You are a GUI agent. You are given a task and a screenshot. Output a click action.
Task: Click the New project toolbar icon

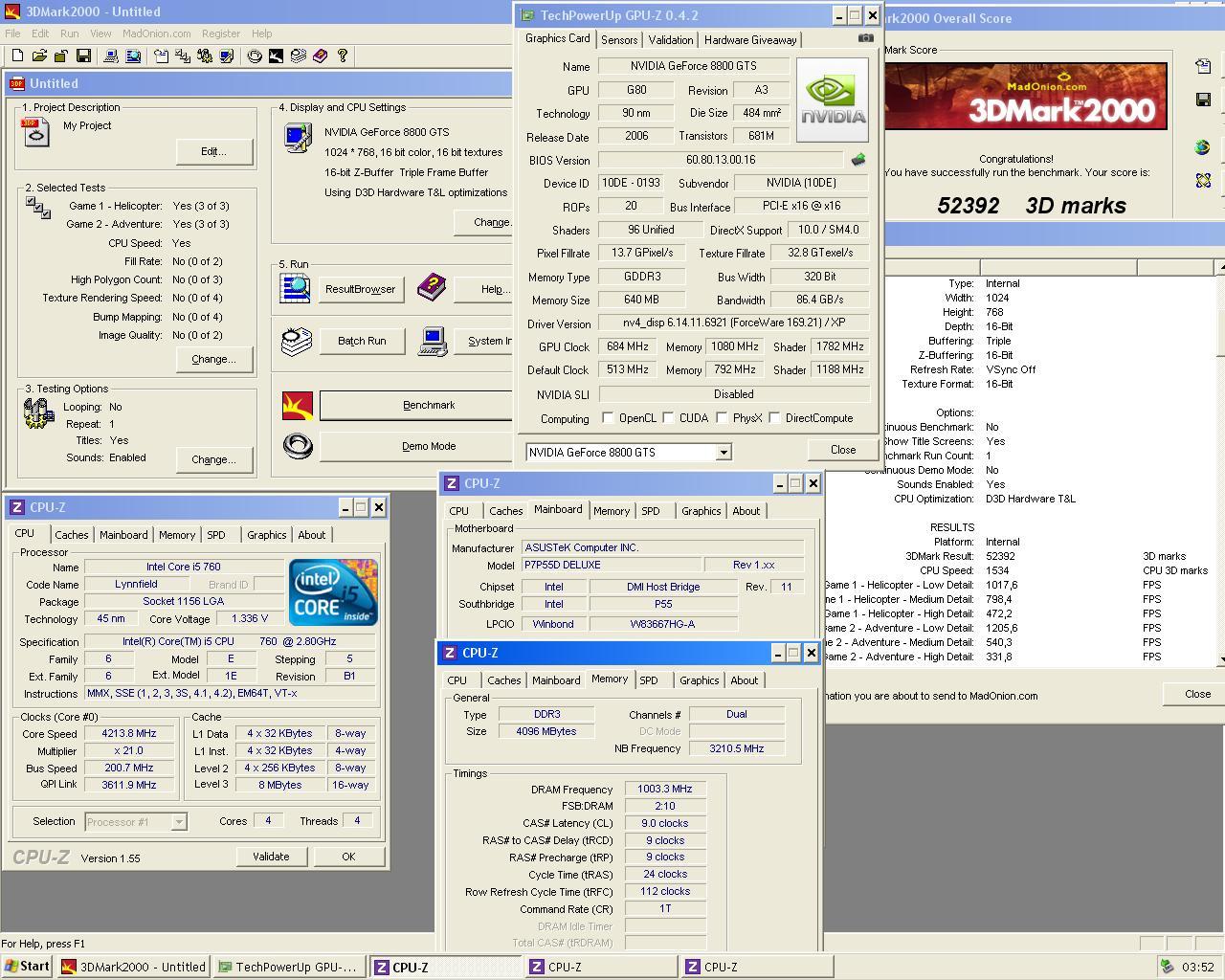click(x=17, y=56)
